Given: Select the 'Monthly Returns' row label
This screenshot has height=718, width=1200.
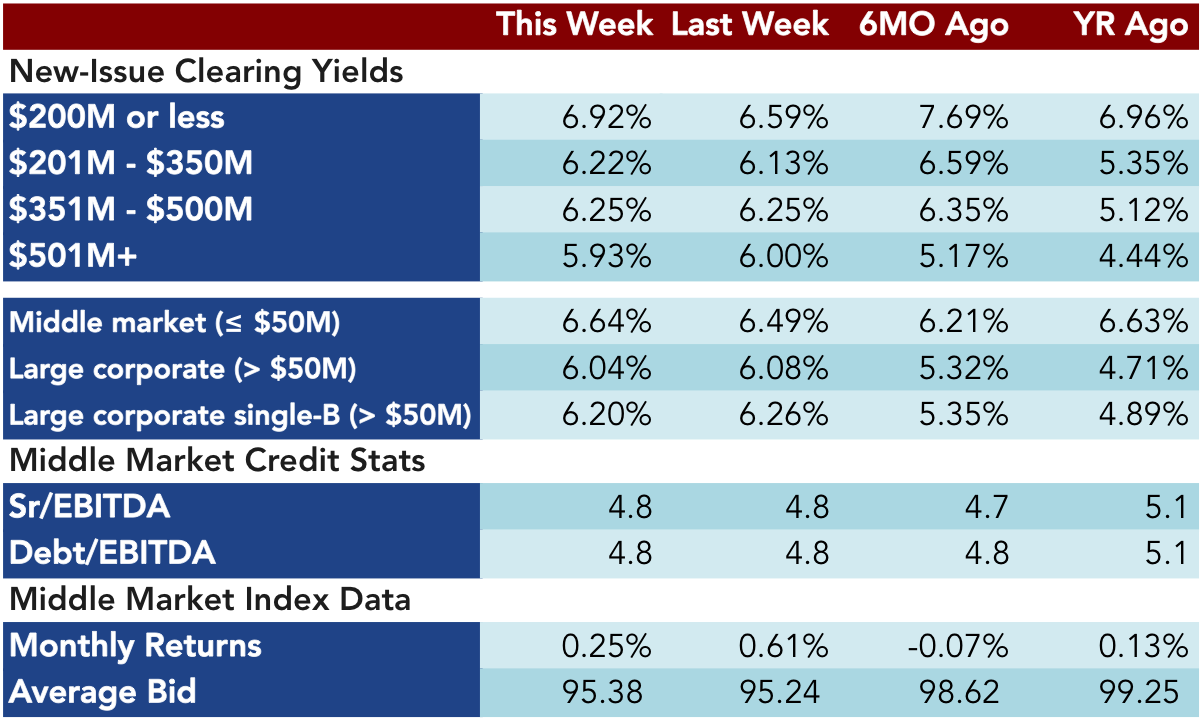Looking at the screenshot, I should pos(136,646).
